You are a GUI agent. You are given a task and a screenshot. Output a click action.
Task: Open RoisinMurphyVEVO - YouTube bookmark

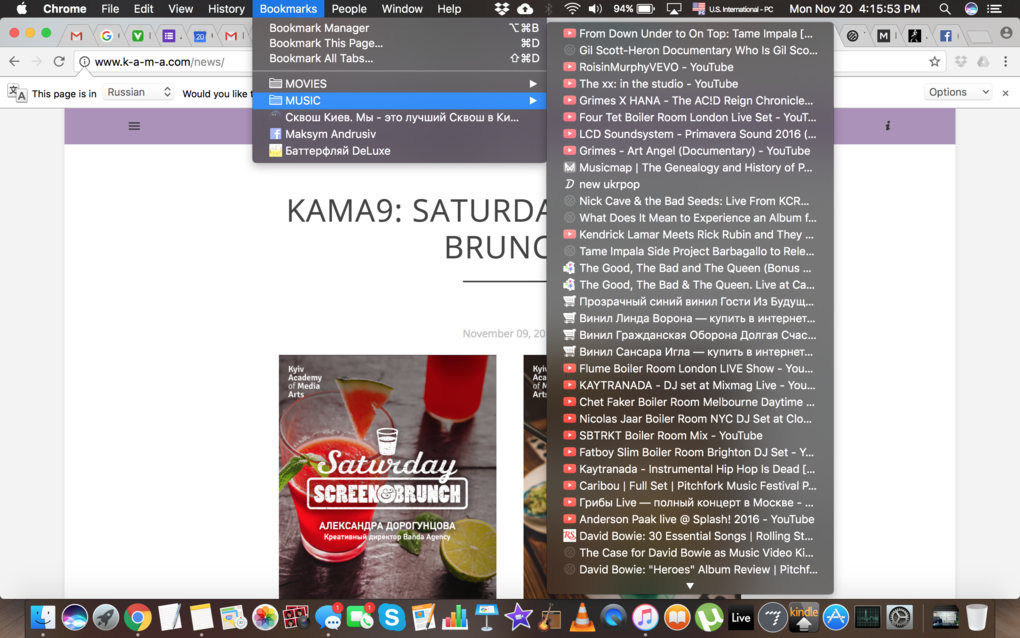pyautogui.click(x=690, y=67)
